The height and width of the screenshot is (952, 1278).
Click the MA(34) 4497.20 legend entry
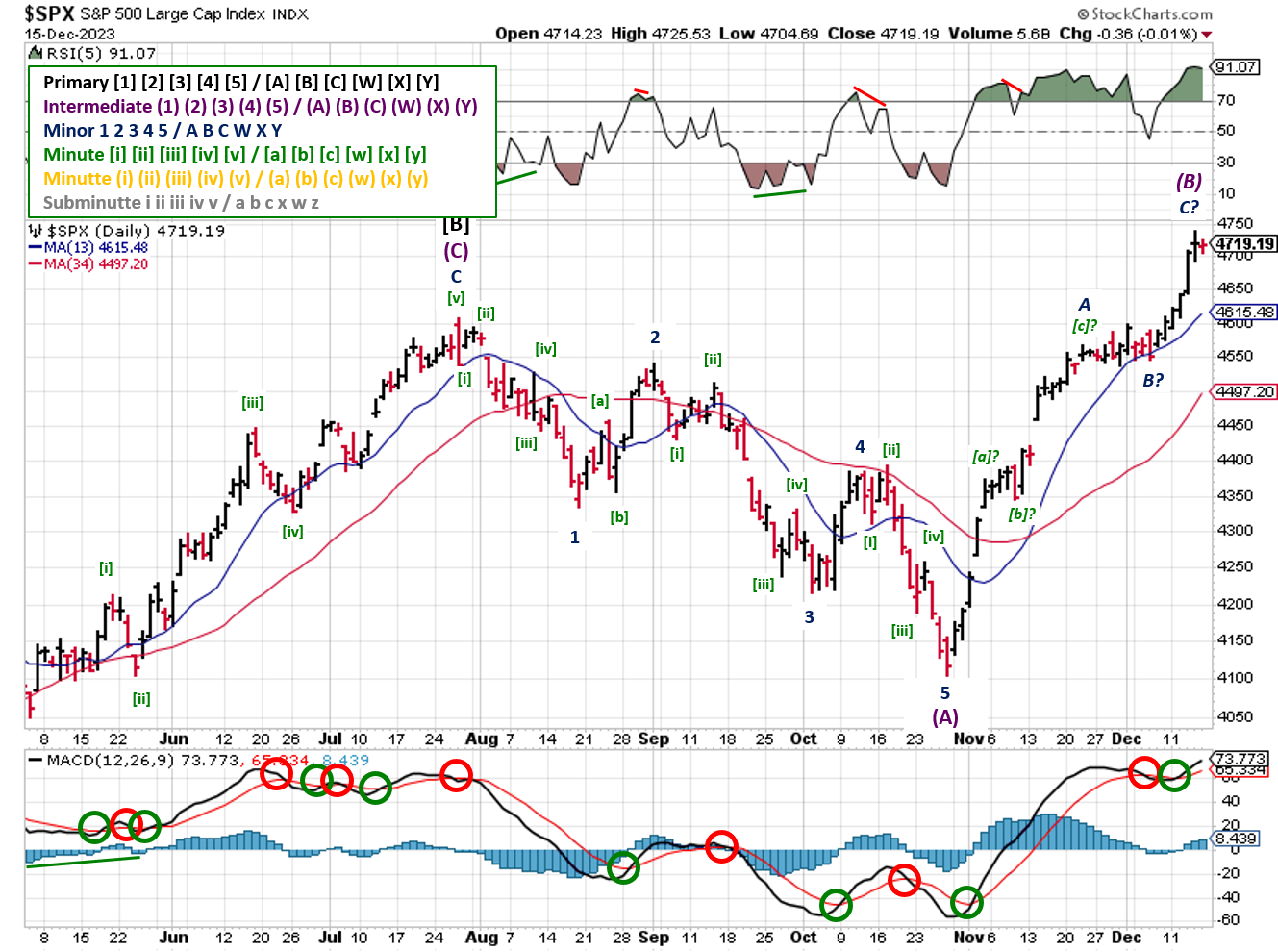point(88,263)
